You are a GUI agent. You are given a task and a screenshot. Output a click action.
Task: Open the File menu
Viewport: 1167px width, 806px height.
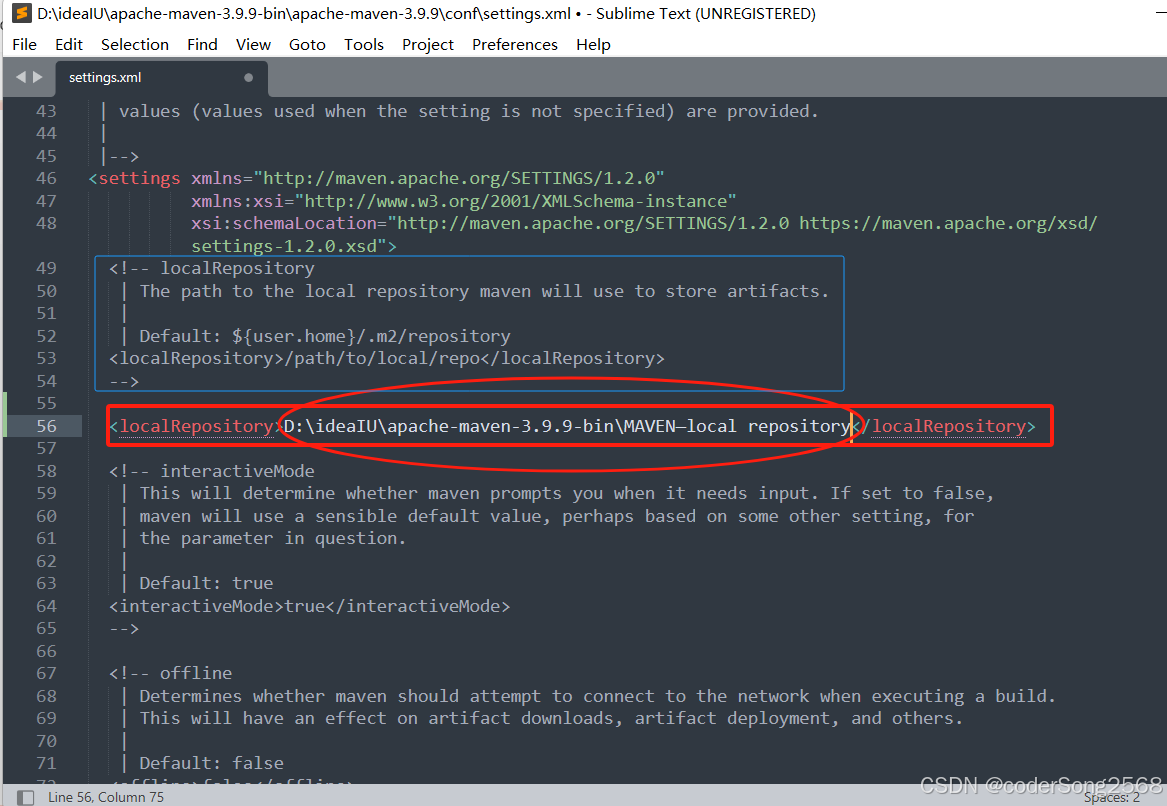click(24, 45)
